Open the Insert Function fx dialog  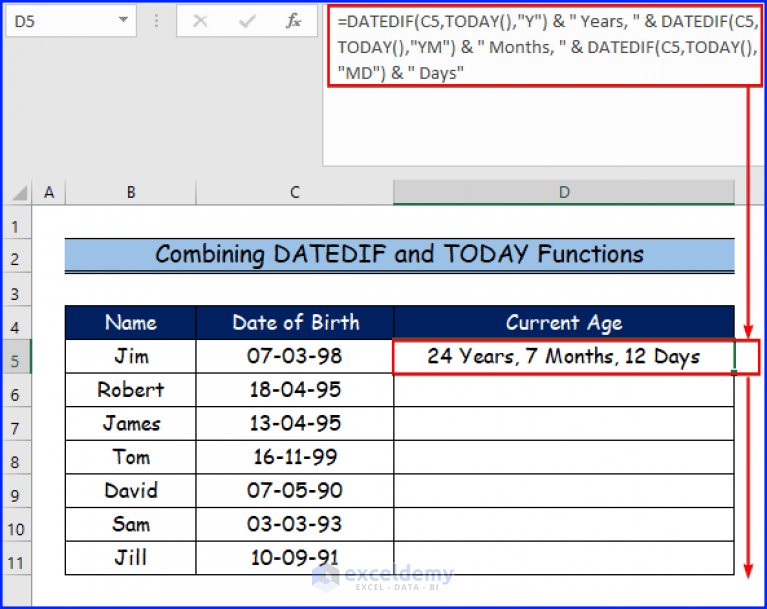pyautogui.click(x=293, y=21)
